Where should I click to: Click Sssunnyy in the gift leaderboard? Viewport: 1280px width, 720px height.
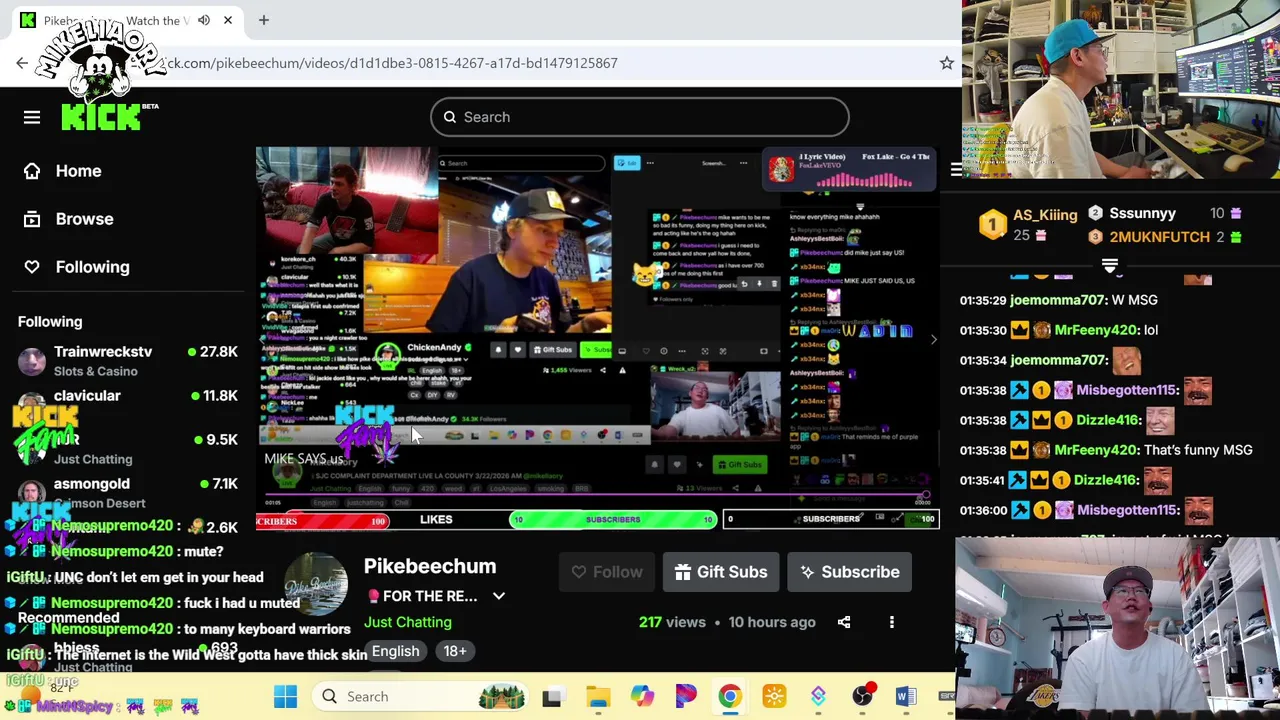point(1142,213)
